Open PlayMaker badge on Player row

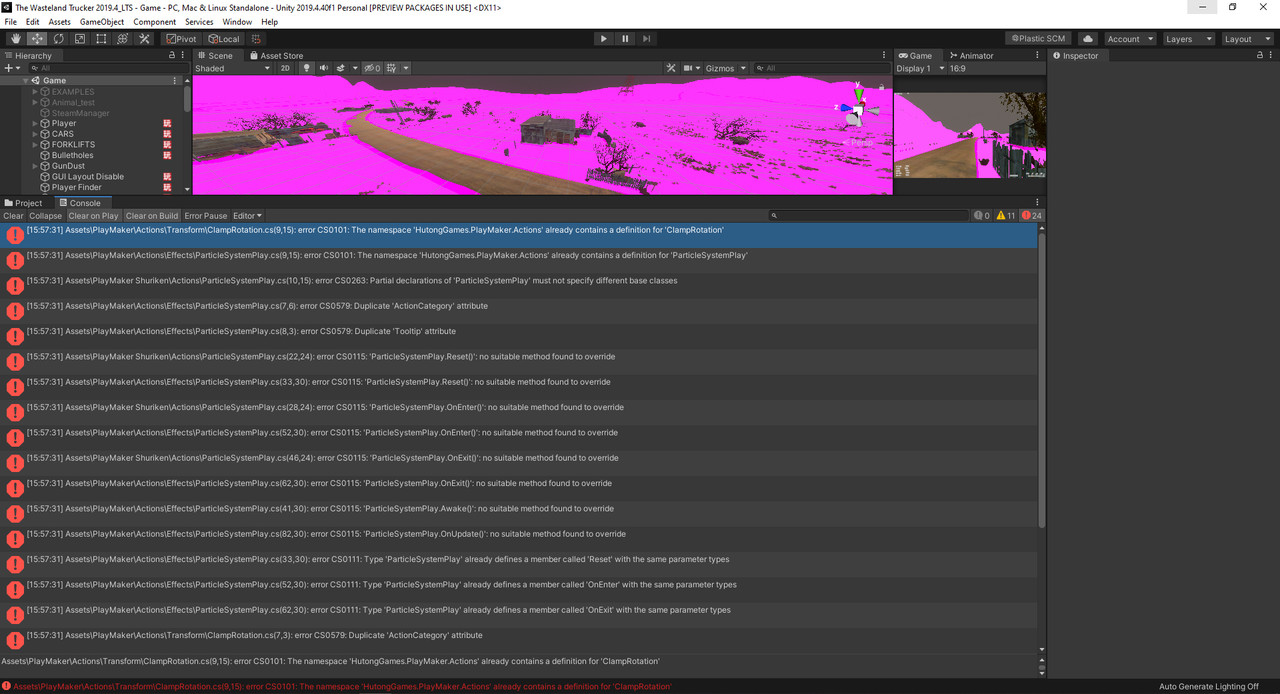tap(167, 124)
